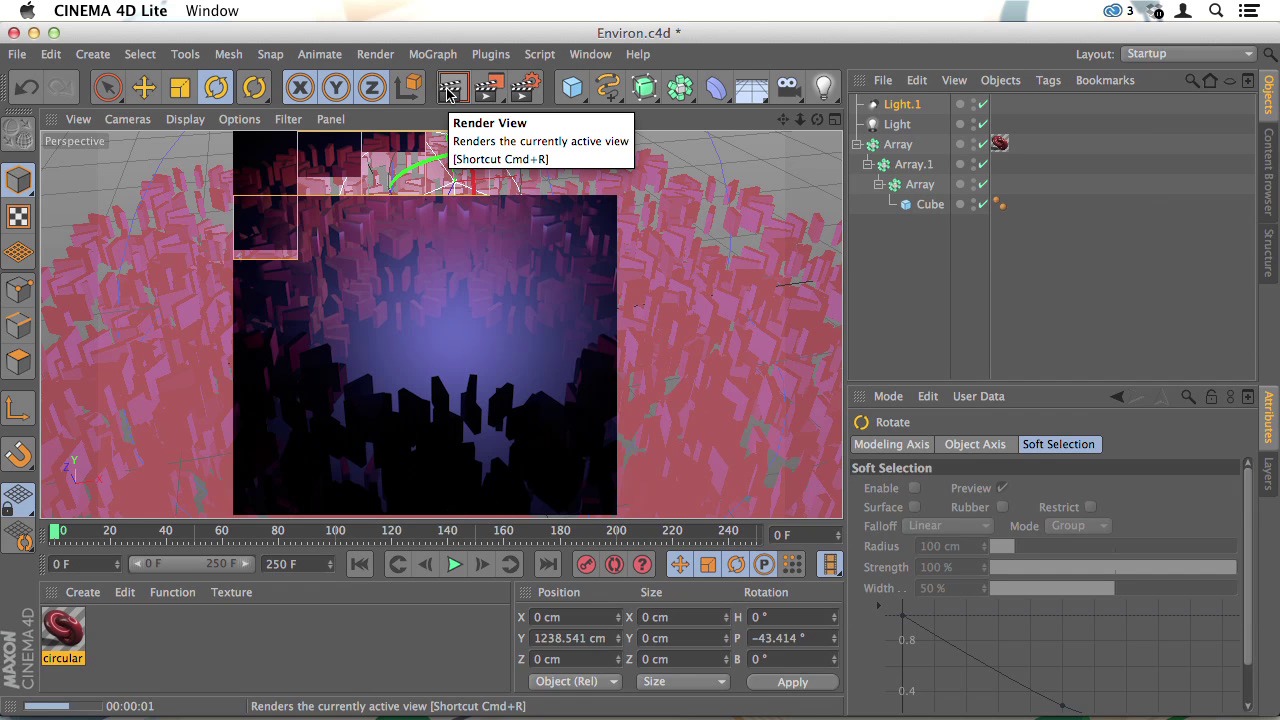This screenshot has height=720, width=1280.
Task: Open the Object (Rel) dropdown
Action: point(575,682)
